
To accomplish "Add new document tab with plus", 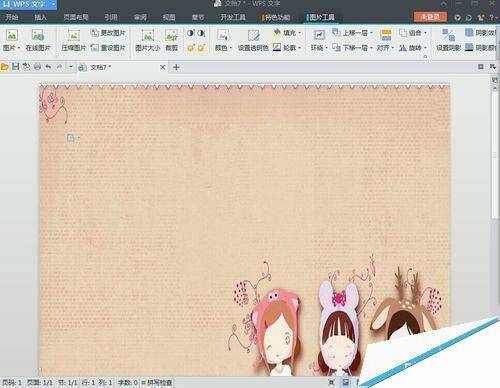I will pyautogui.click(x=176, y=67).
